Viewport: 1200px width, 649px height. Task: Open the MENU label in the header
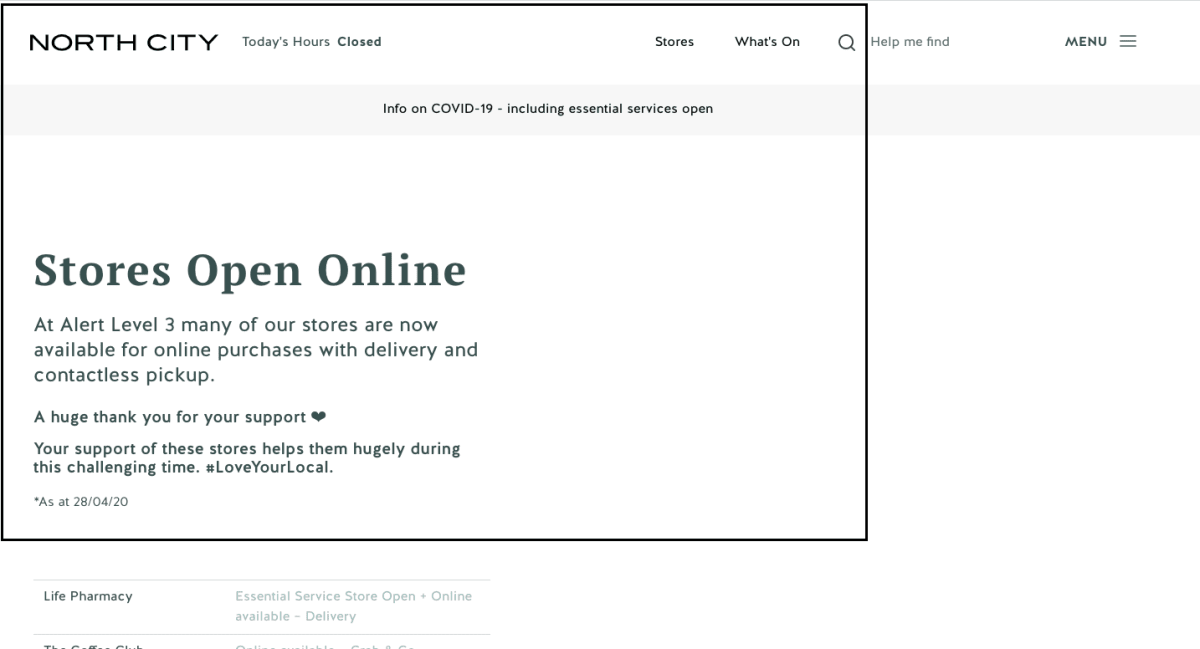(x=1086, y=42)
